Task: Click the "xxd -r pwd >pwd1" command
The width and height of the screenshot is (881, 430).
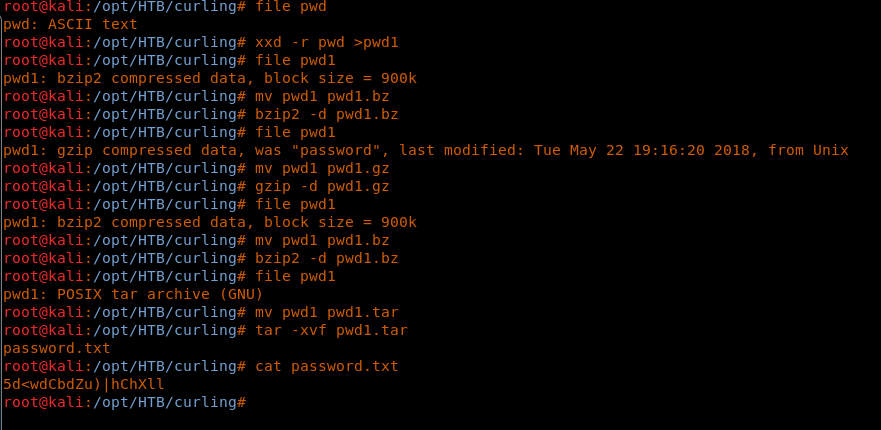Action: (x=327, y=43)
